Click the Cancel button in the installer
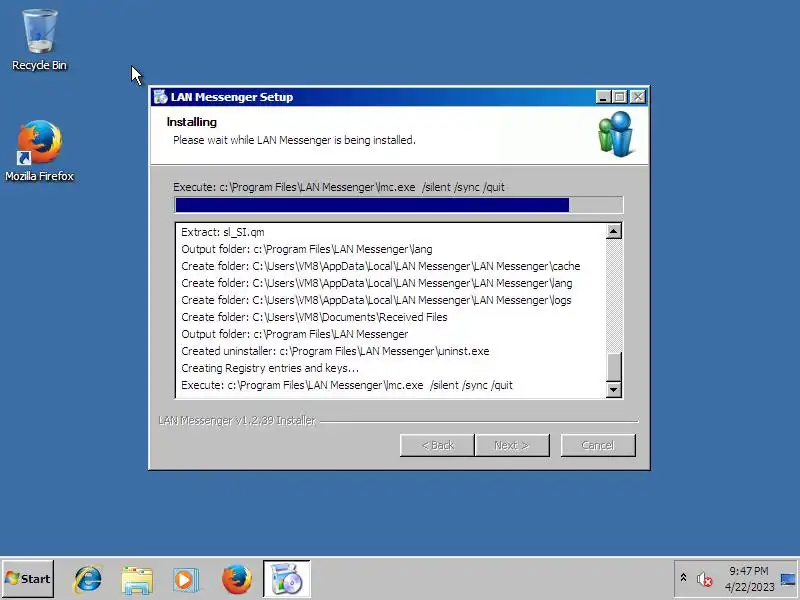Image resolution: width=800 pixels, height=600 pixels. [598, 445]
